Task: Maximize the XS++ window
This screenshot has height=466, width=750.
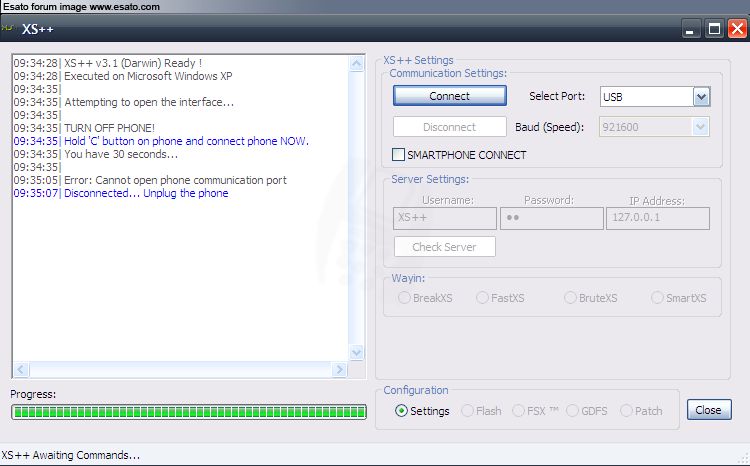Action: click(714, 29)
